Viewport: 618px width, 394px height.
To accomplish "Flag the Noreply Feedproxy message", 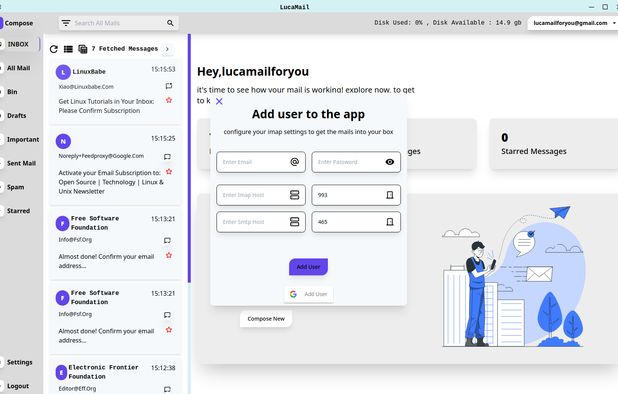I will click(168, 156).
